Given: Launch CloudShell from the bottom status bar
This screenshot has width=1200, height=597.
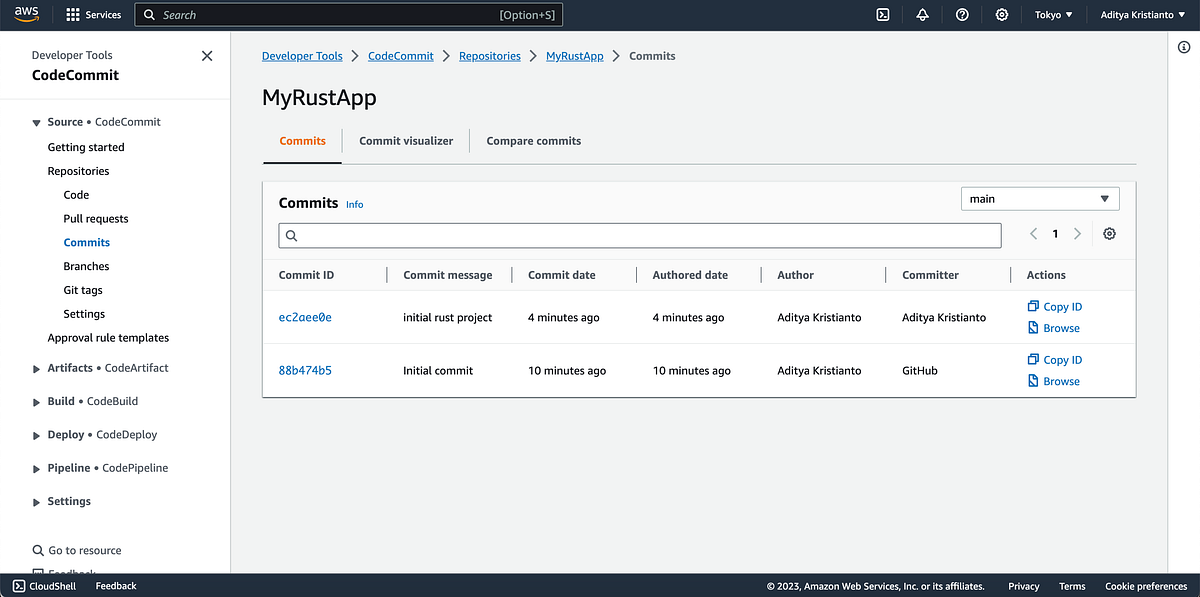Looking at the screenshot, I should pyautogui.click(x=44, y=586).
